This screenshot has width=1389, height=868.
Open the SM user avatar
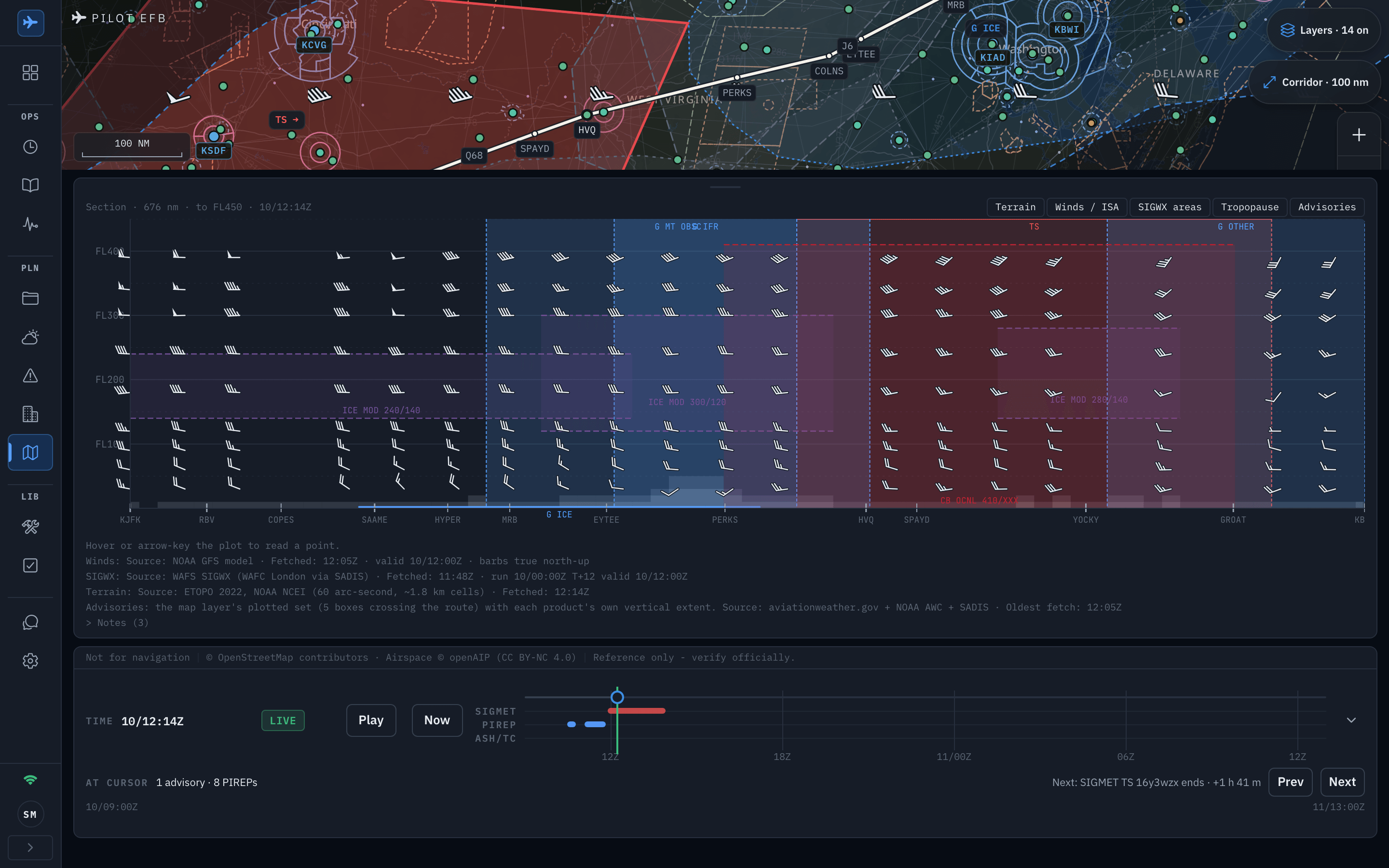[x=30, y=814]
